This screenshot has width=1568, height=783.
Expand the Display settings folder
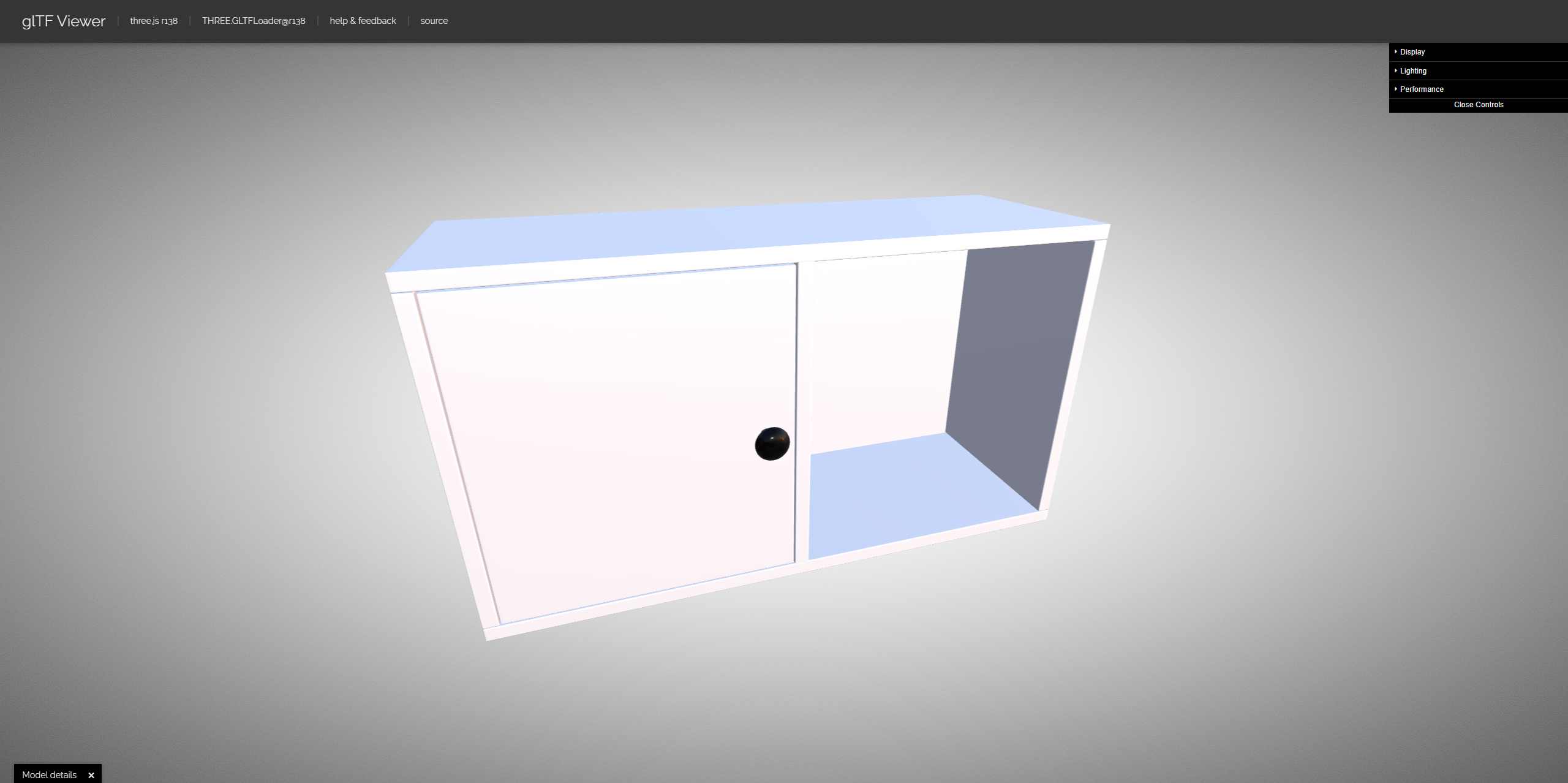[x=1412, y=52]
